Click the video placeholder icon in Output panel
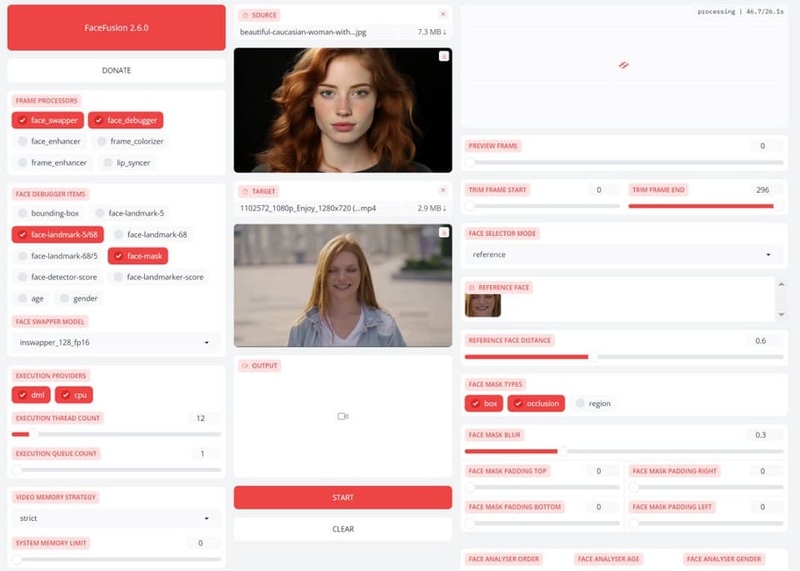The height and width of the screenshot is (571, 800). tap(342, 416)
